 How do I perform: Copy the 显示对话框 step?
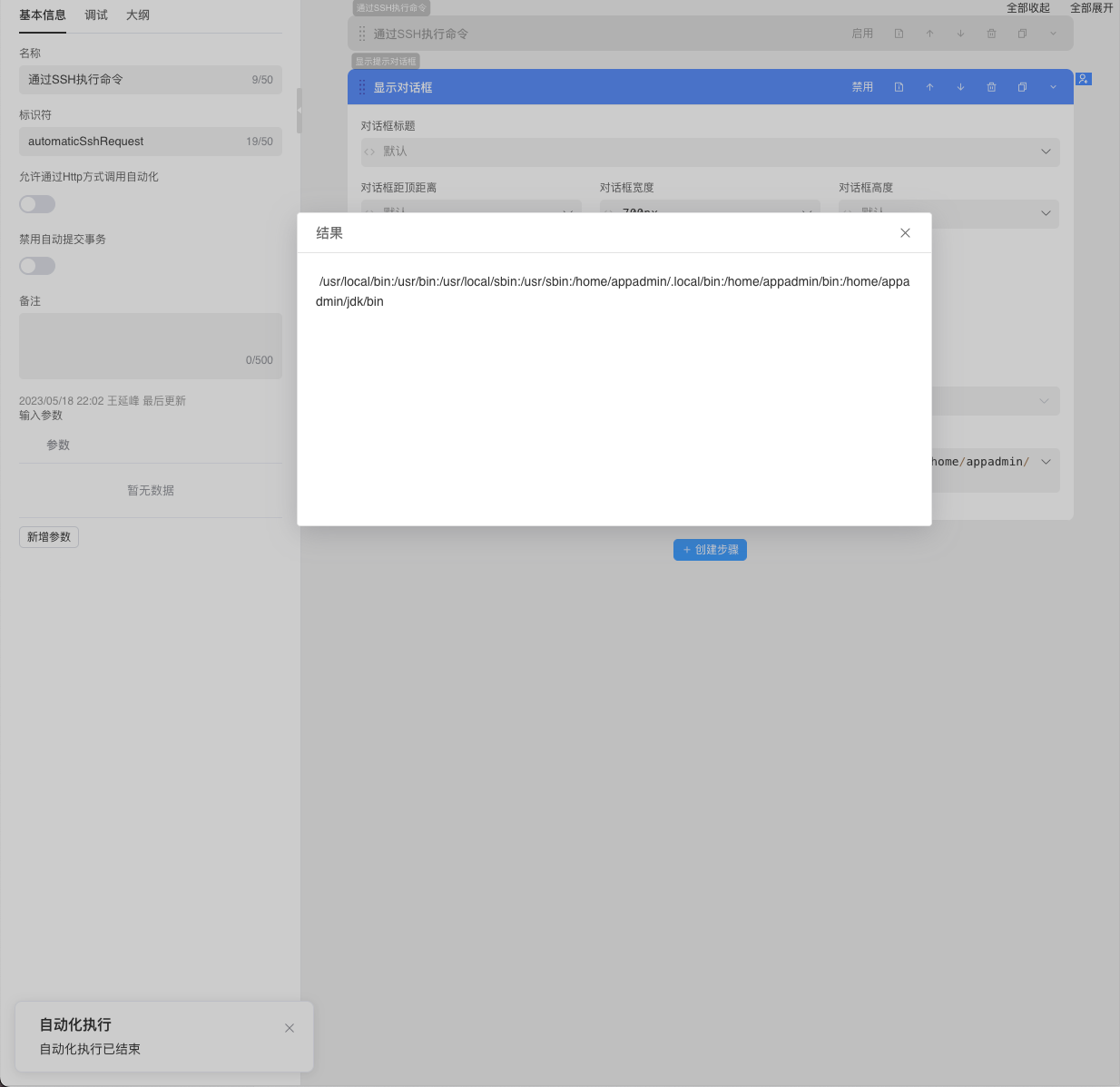pyautogui.click(x=1022, y=87)
